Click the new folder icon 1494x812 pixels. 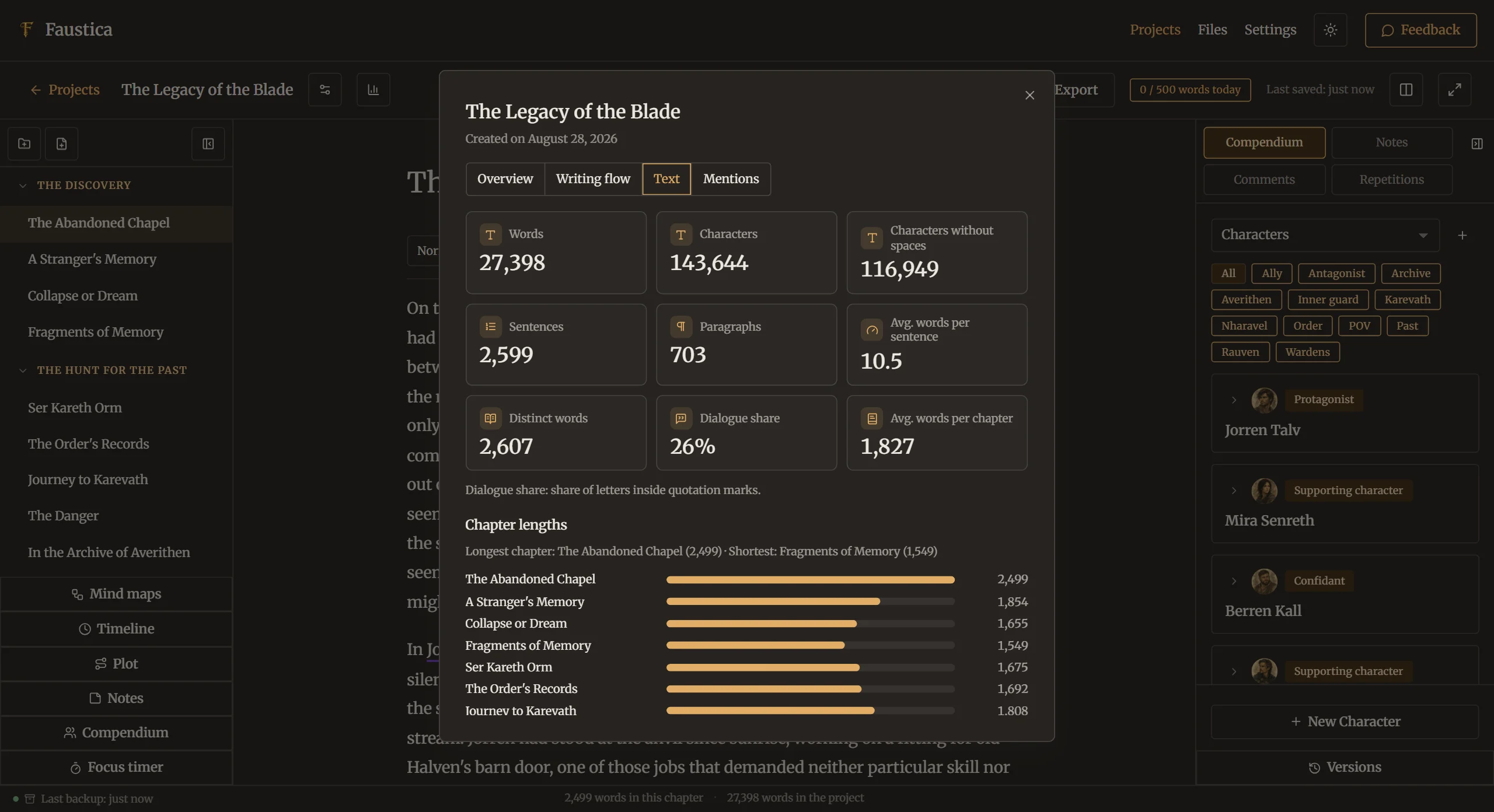coord(25,143)
